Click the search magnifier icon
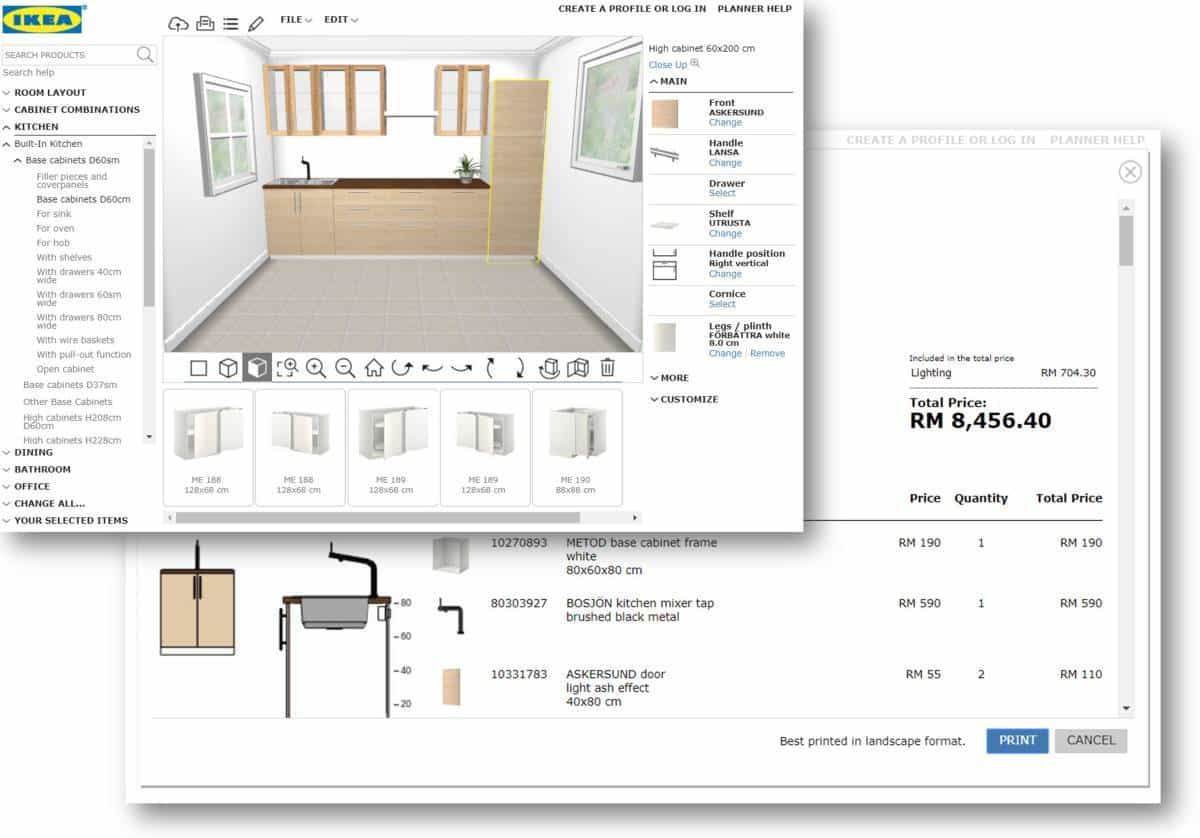1200x838 pixels. point(145,54)
